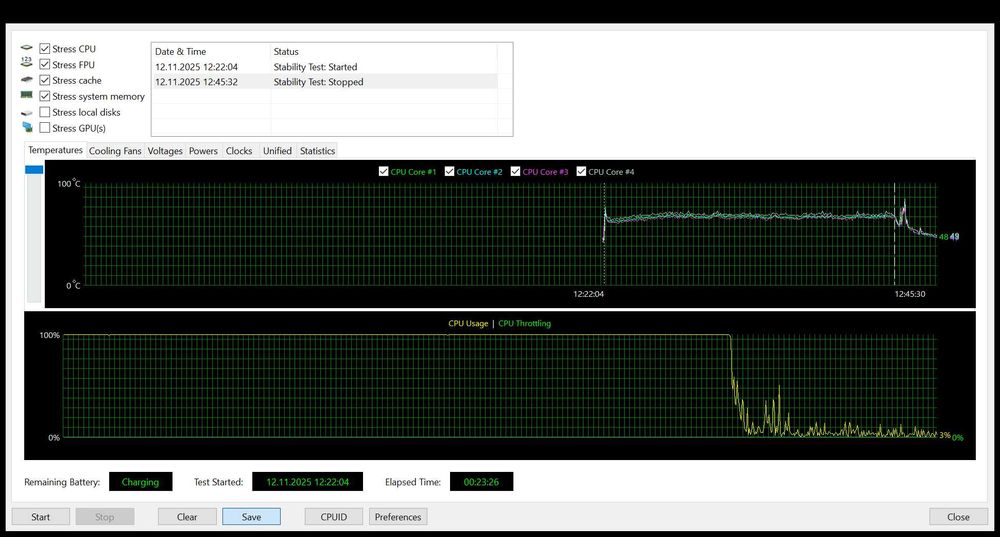Hide CPU Core #1 graph line

pos(383,172)
